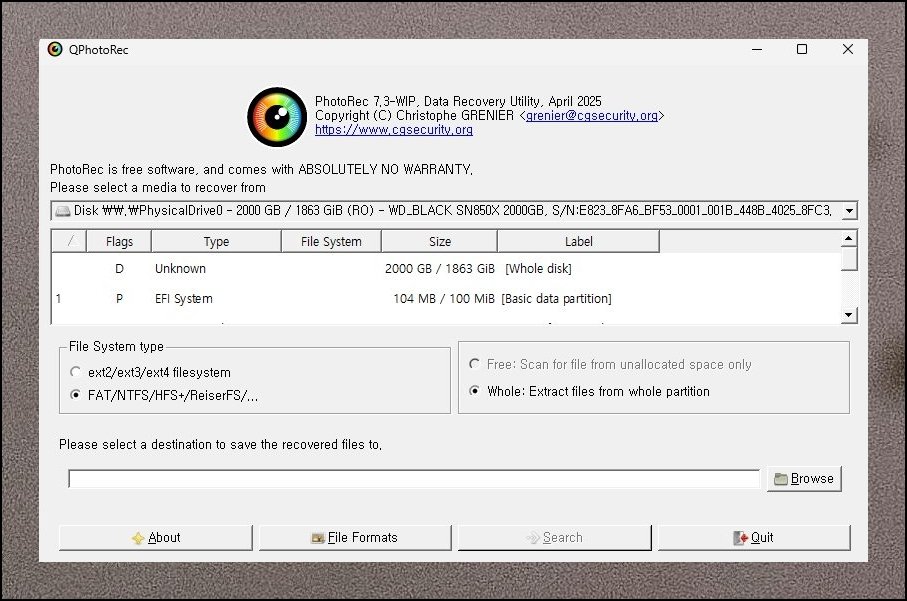
Task: Open the About dialog
Action: click(156, 537)
